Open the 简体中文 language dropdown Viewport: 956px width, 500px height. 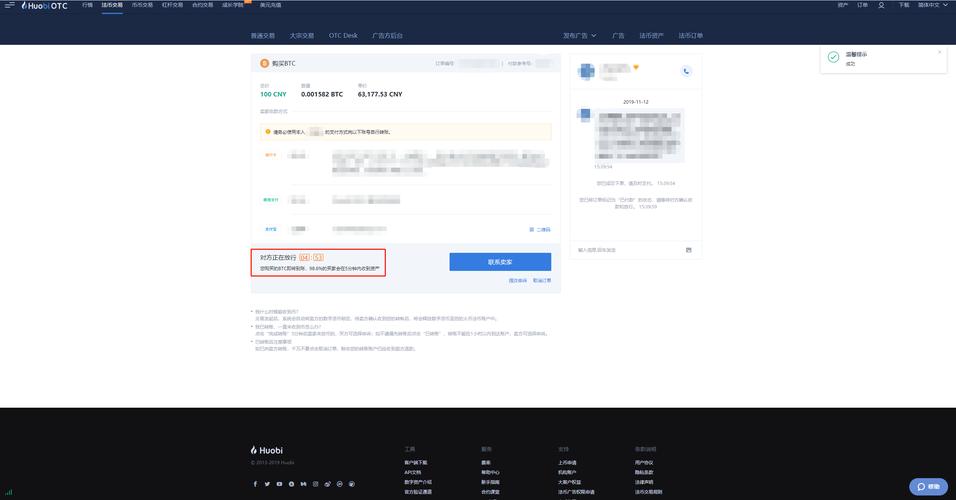(932, 5)
